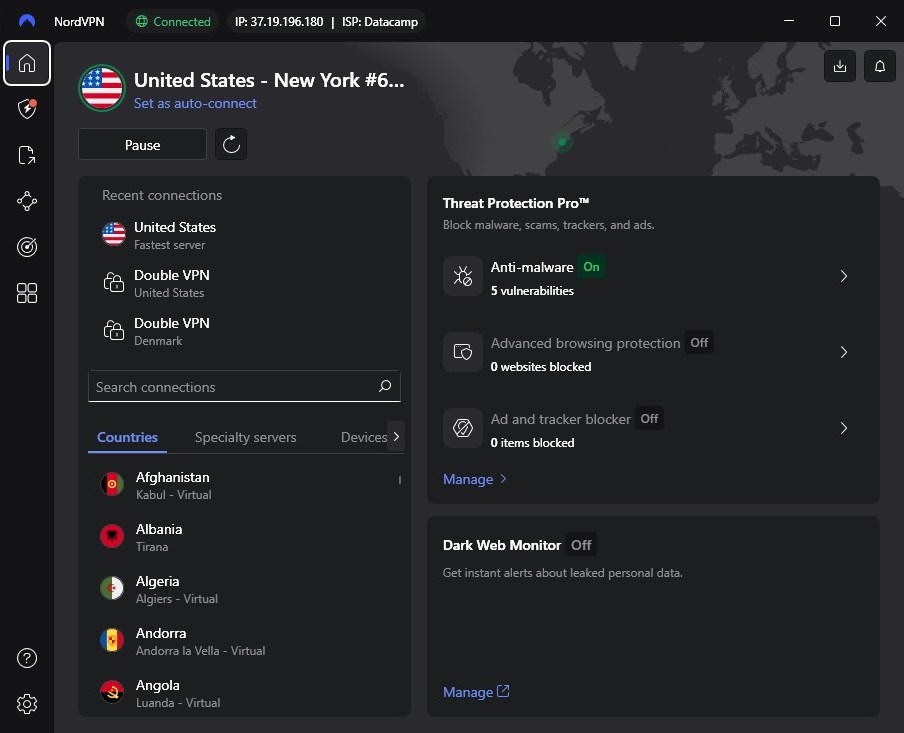
Task: Click the Afghanistan flag icon
Action: [x=112, y=484]
